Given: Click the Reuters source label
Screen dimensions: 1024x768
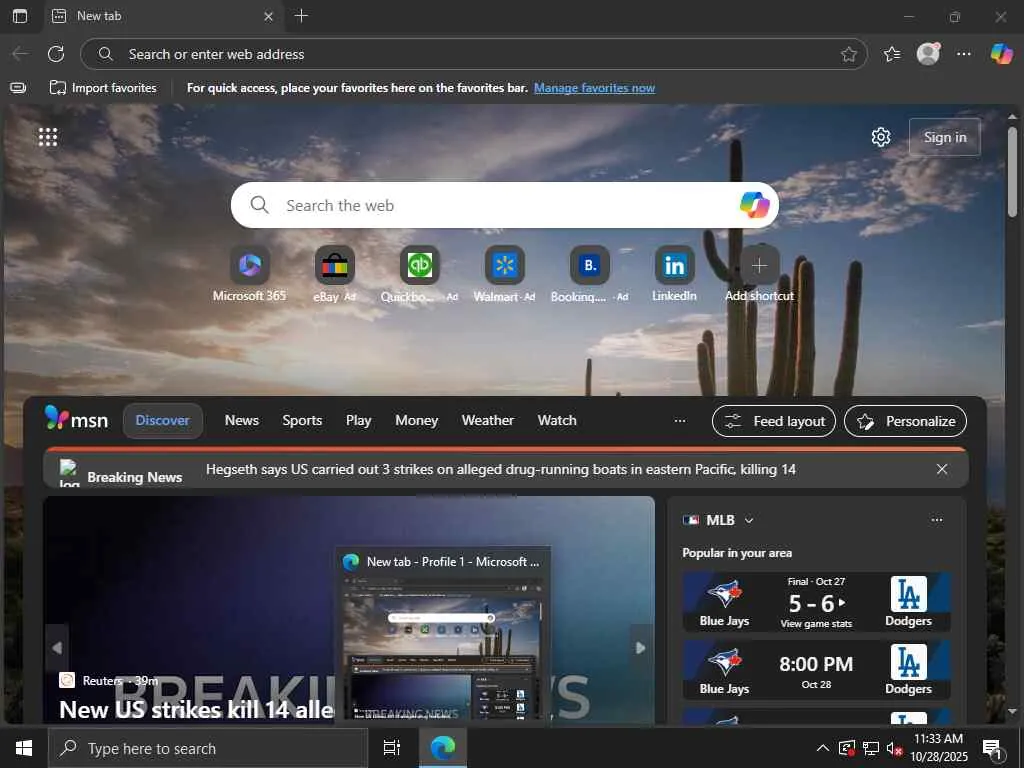Looking at the screenshot, I should (x=102, y=680).
